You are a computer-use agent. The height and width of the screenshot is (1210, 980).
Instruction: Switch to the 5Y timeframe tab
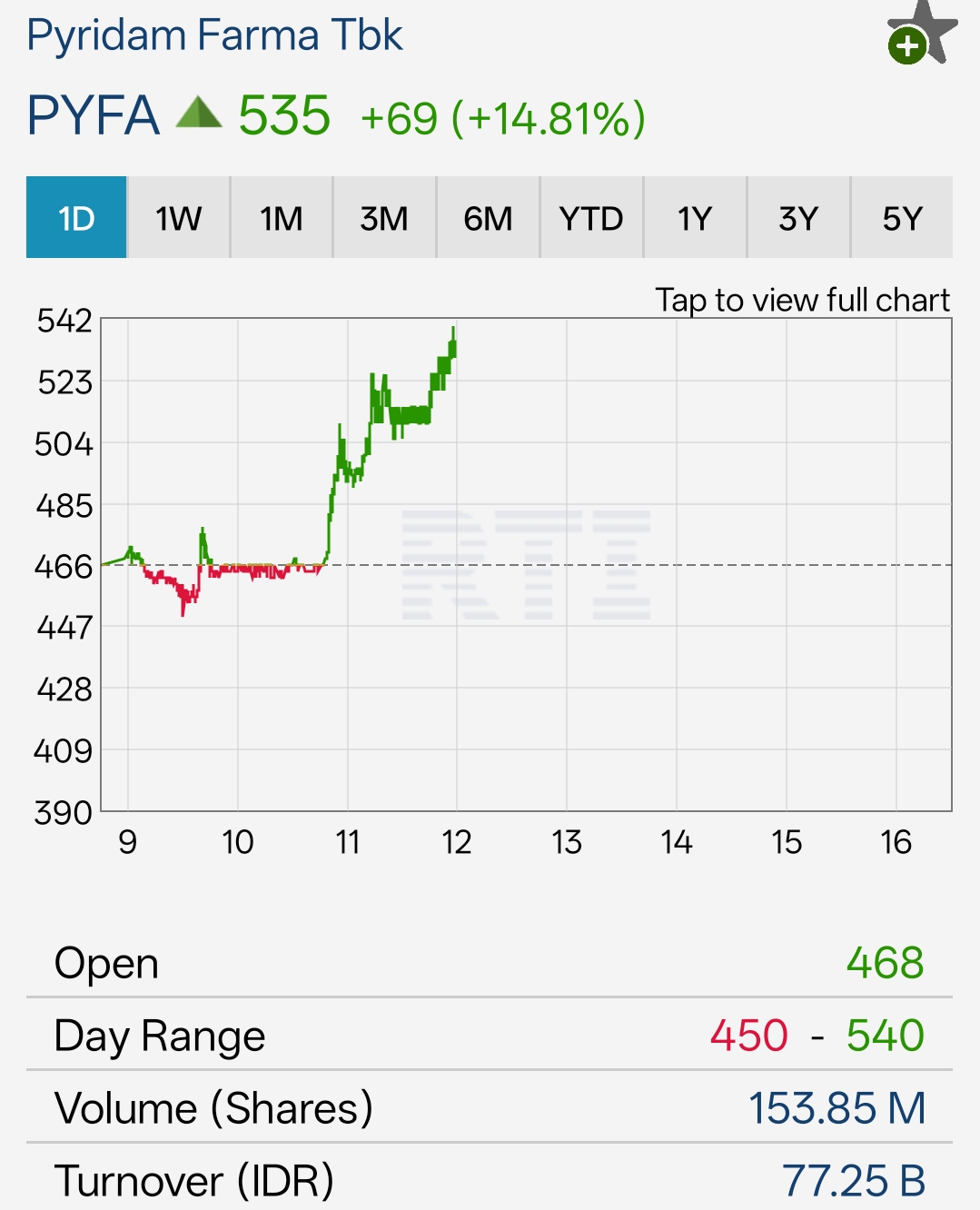coord(902,218)
